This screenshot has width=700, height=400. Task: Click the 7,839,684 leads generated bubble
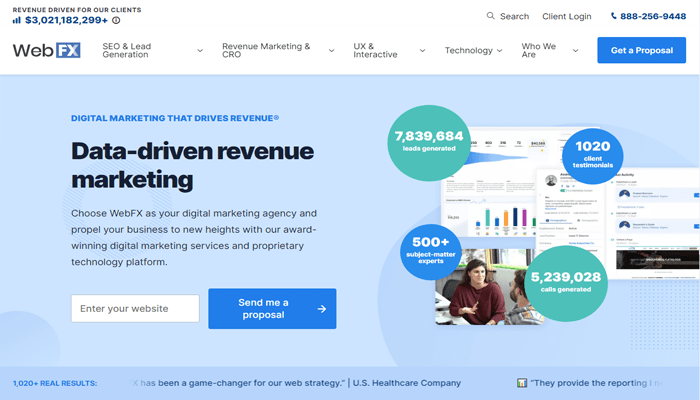[x=429, y=140]
